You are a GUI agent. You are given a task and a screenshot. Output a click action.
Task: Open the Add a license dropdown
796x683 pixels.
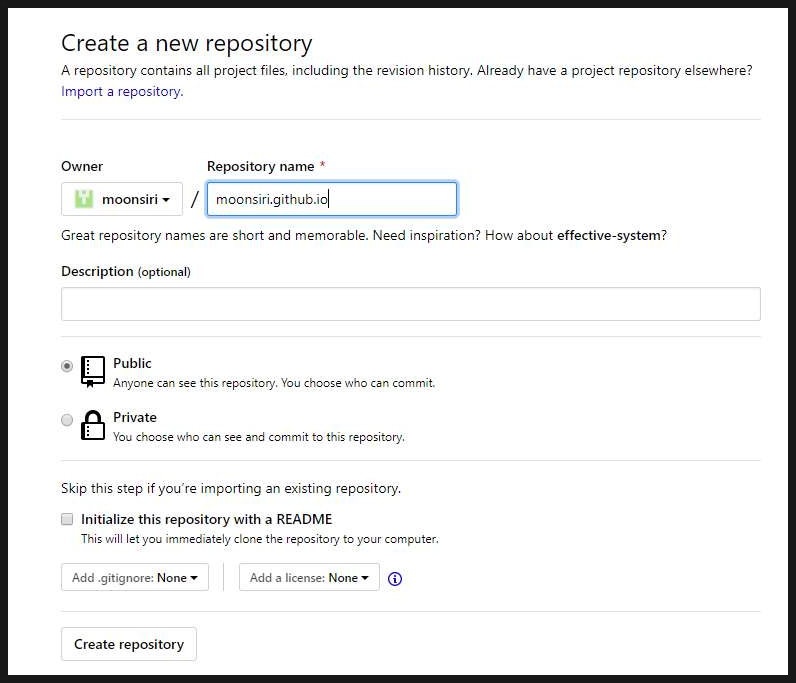309,577
